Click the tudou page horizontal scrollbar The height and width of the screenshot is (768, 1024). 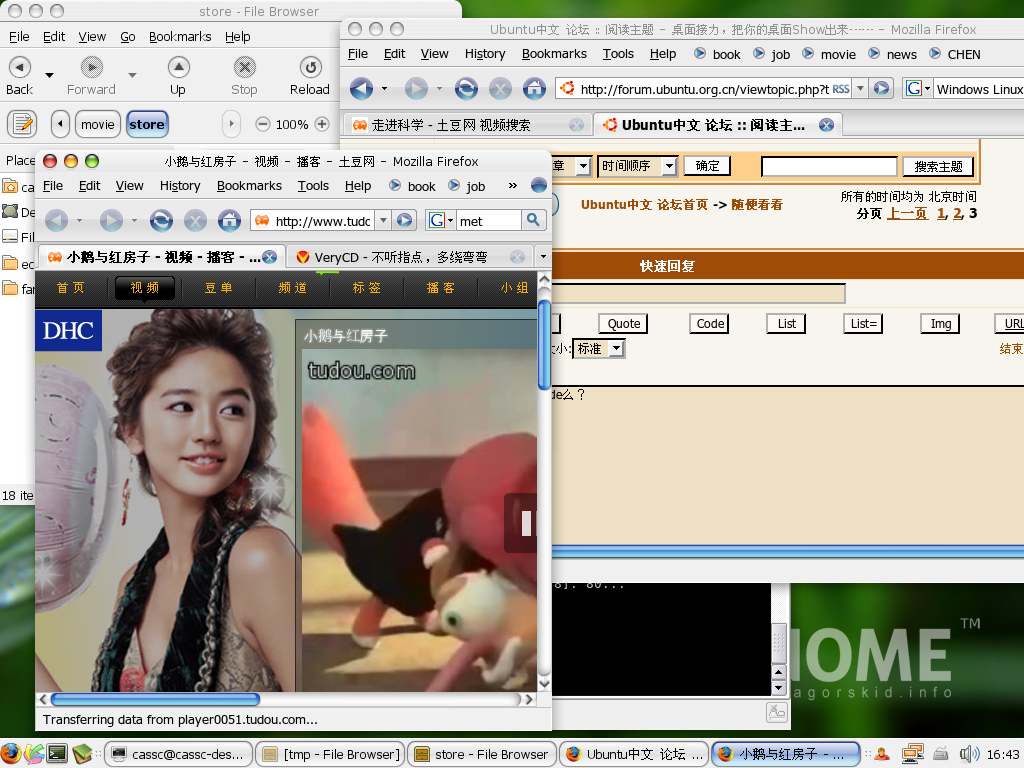coord(155,699)
